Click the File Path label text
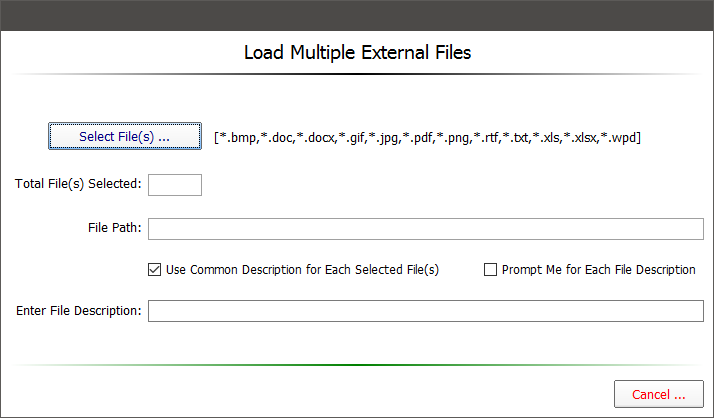The height and width of the screenshot is (418, 714). [115, 228]
